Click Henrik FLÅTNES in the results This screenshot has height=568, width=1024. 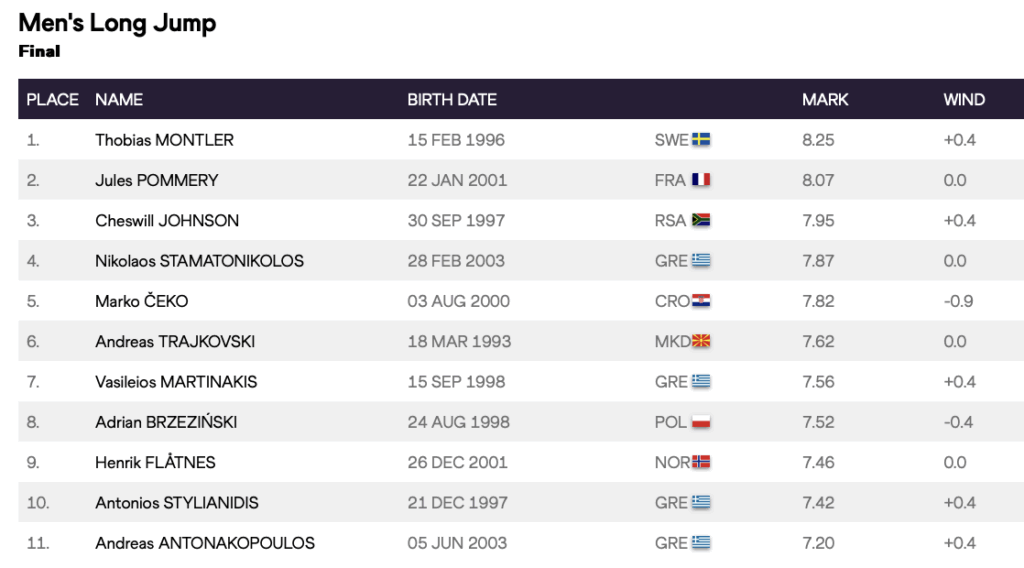click(x=155, y=462)
